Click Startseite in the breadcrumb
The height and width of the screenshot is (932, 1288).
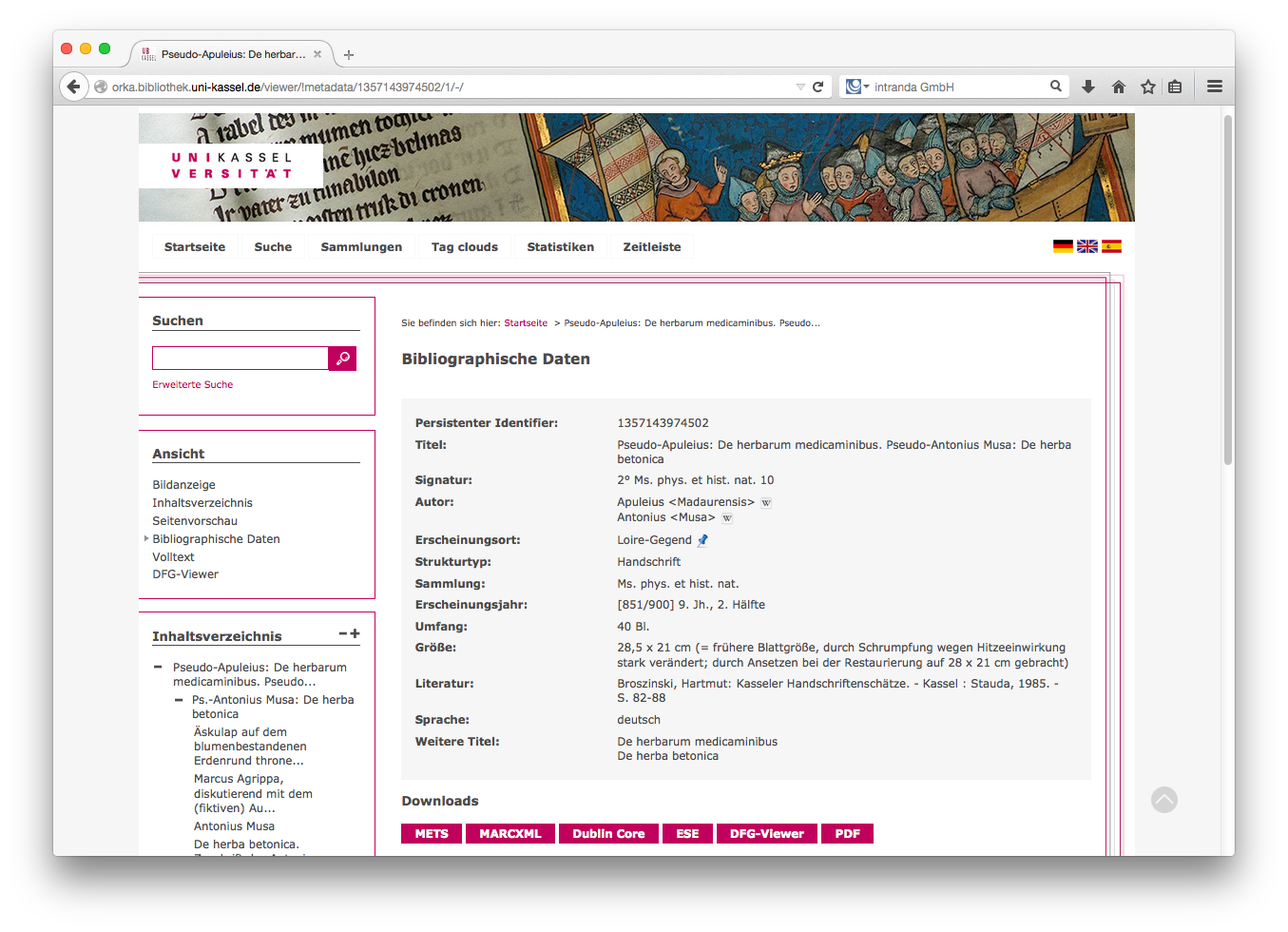[x=526, y=323]
